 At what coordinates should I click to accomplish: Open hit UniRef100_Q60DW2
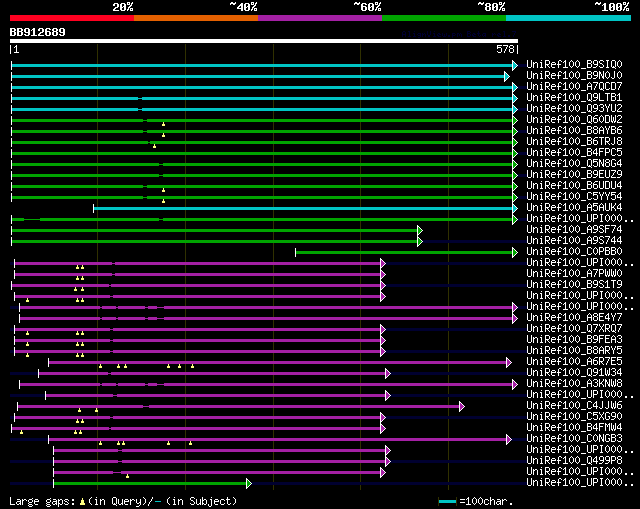click(x=574, y=120)
